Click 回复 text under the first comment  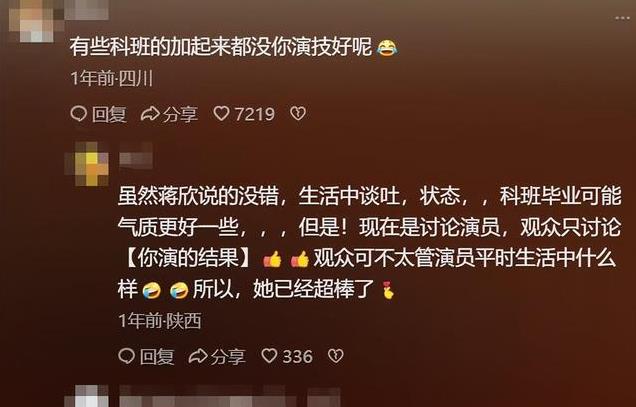pyautogui.click(x=109, y=114)
